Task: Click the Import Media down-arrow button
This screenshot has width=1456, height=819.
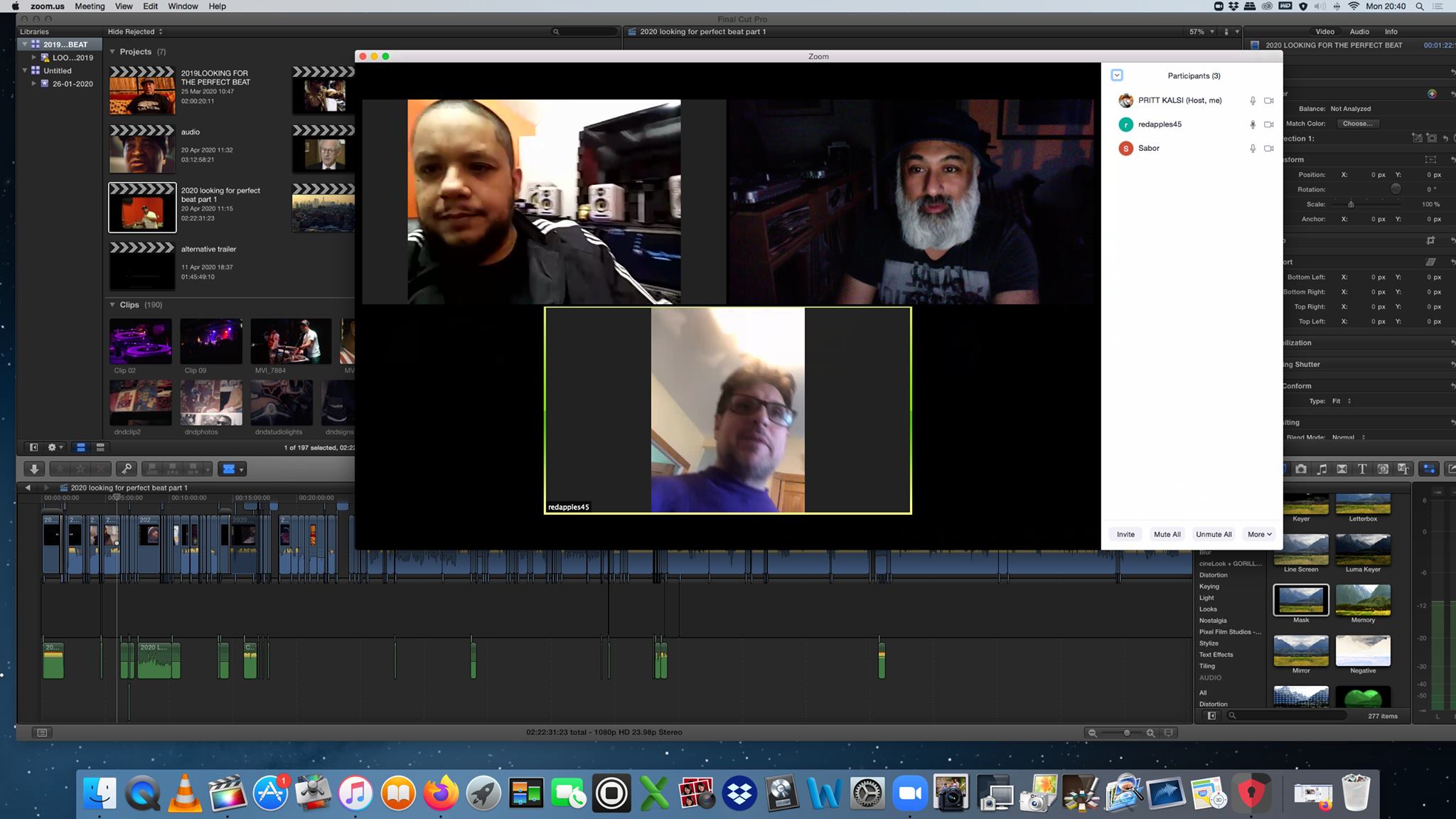Action: click(x=33, y=469)
